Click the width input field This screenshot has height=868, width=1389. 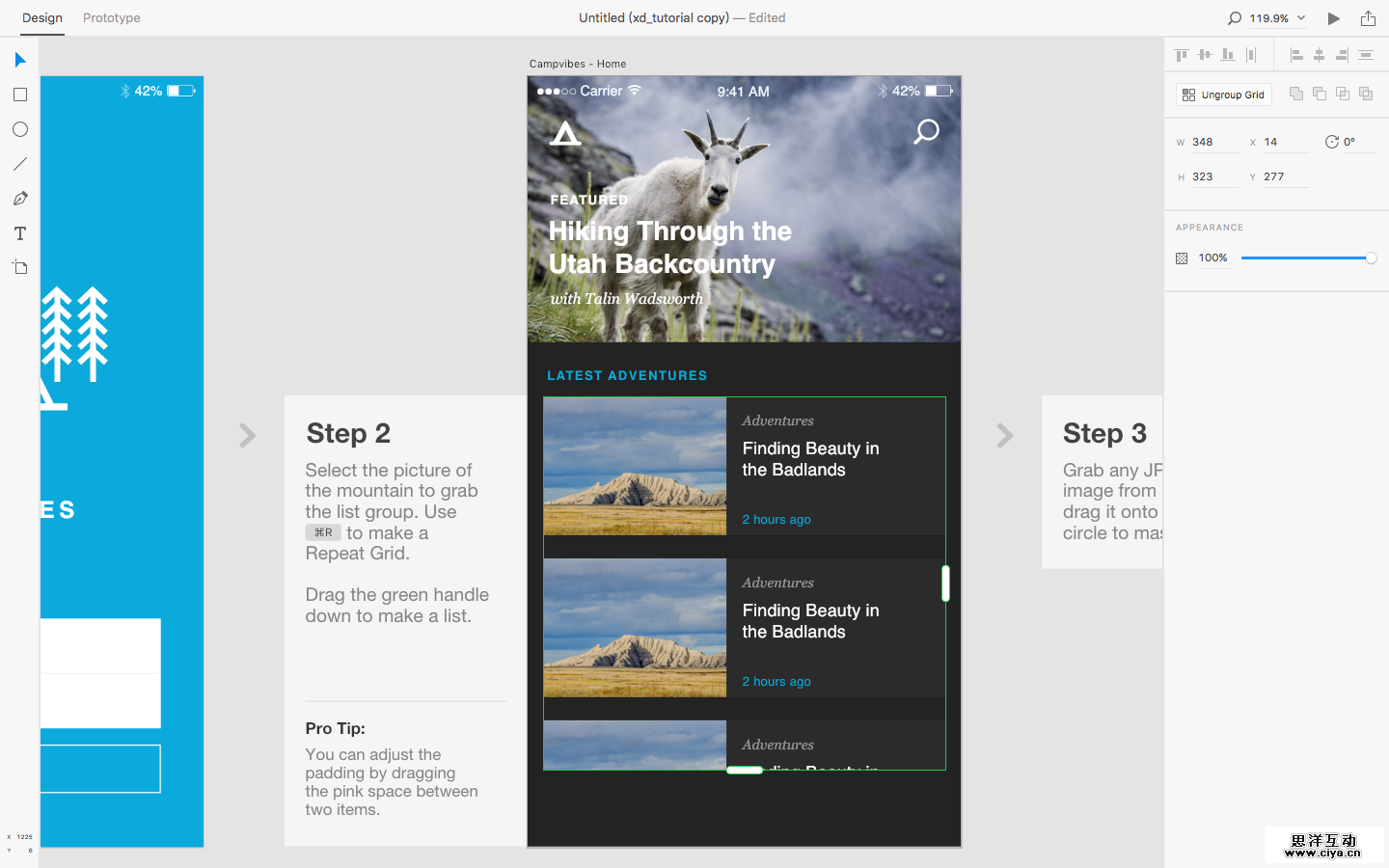[1212, 142]
